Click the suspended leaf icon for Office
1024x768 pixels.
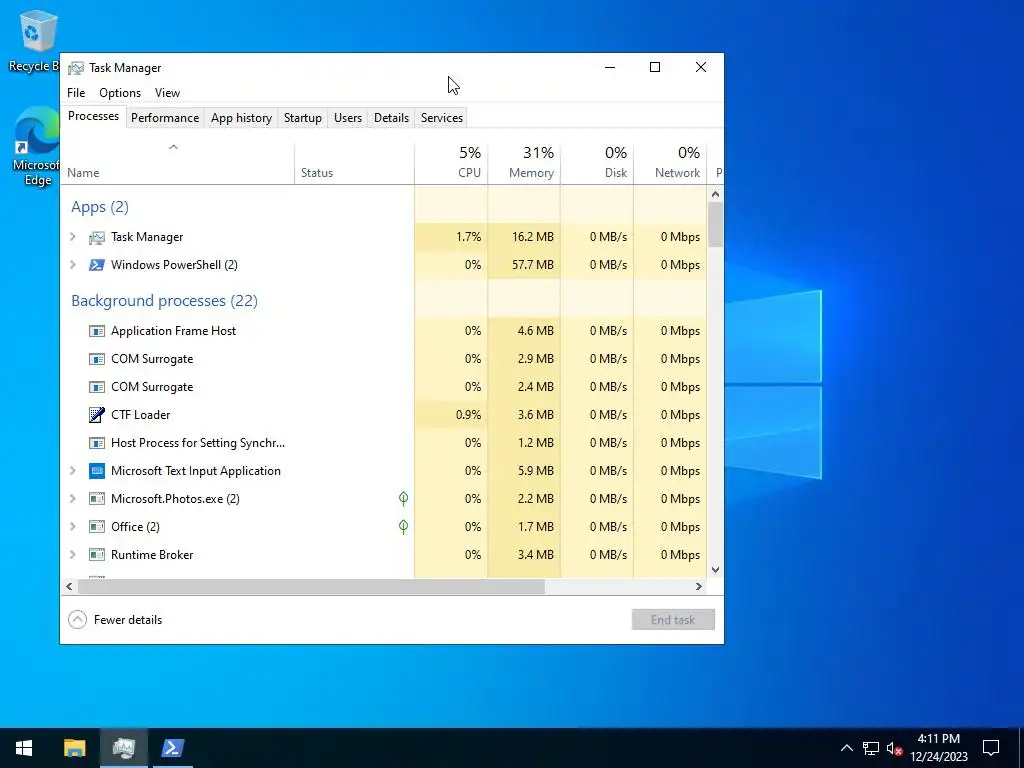(x=404, y=526)
